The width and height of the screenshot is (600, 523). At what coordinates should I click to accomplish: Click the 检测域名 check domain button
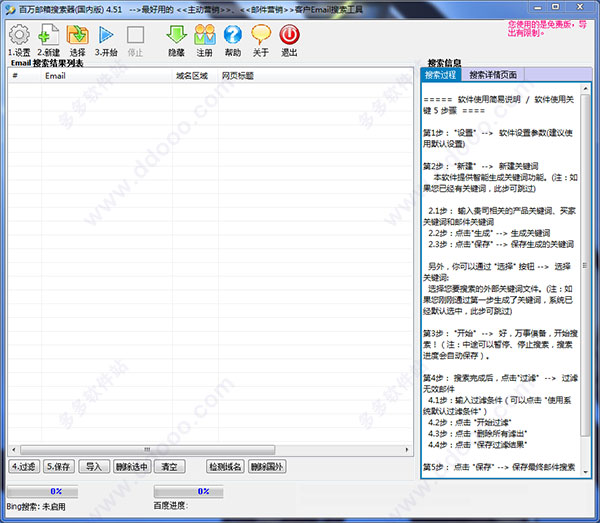coord(225,466)
